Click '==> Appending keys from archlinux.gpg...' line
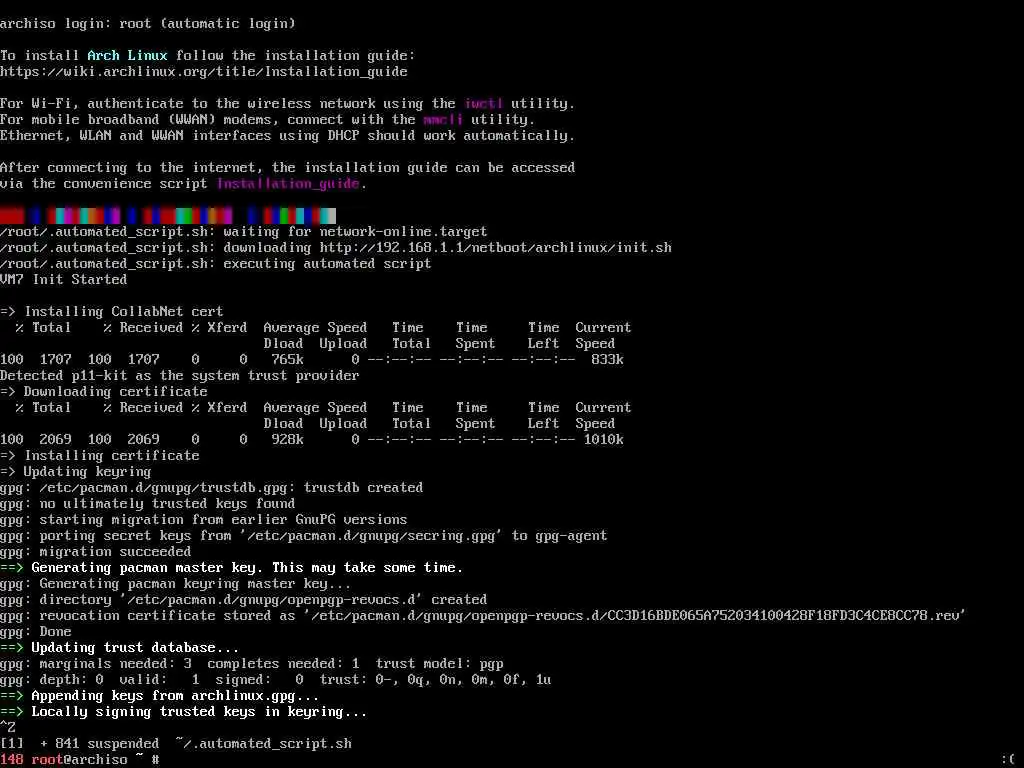This screenshot has height=768, width=1024. 160,696
